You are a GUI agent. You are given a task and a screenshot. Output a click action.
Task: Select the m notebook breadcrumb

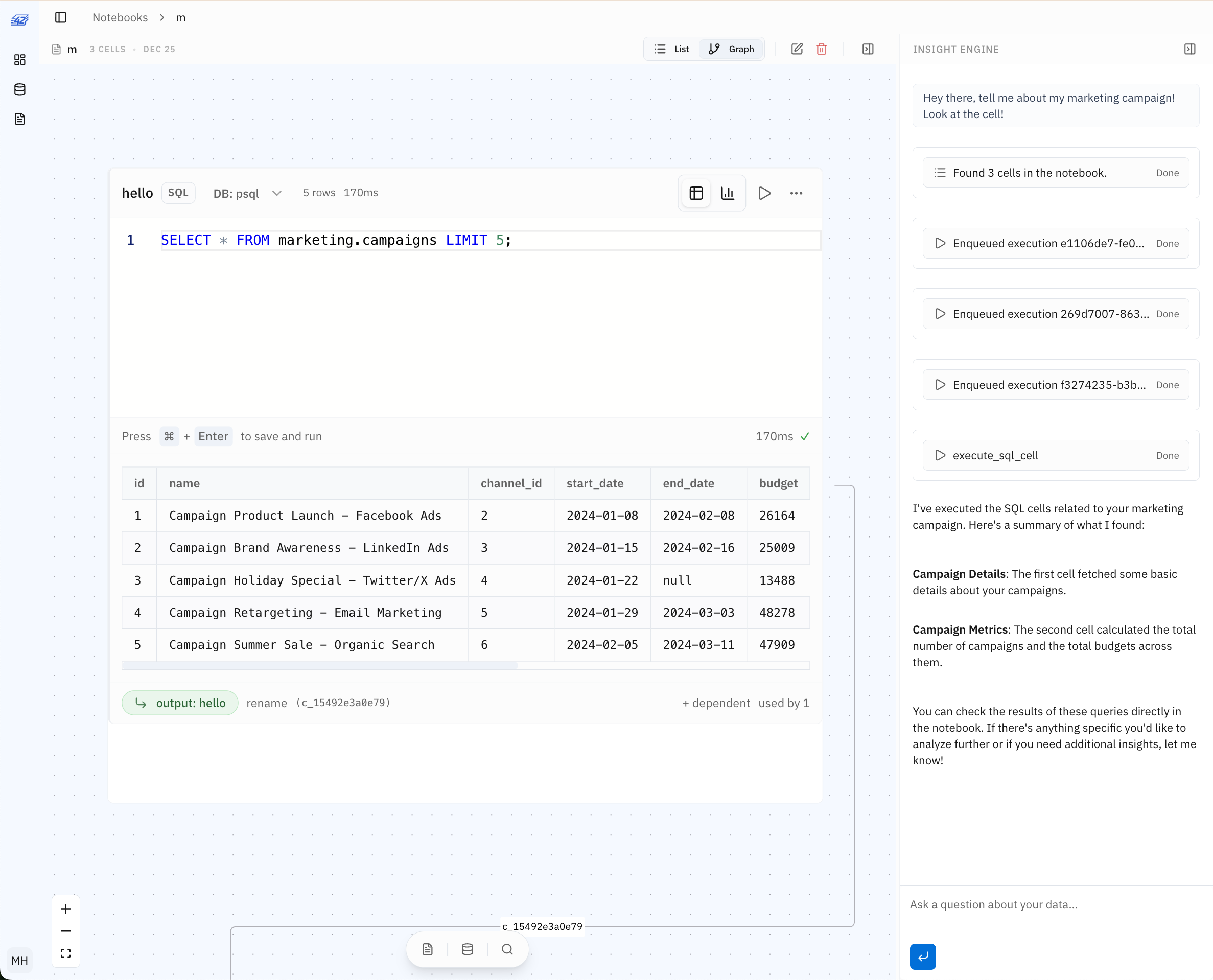point(181,17)
